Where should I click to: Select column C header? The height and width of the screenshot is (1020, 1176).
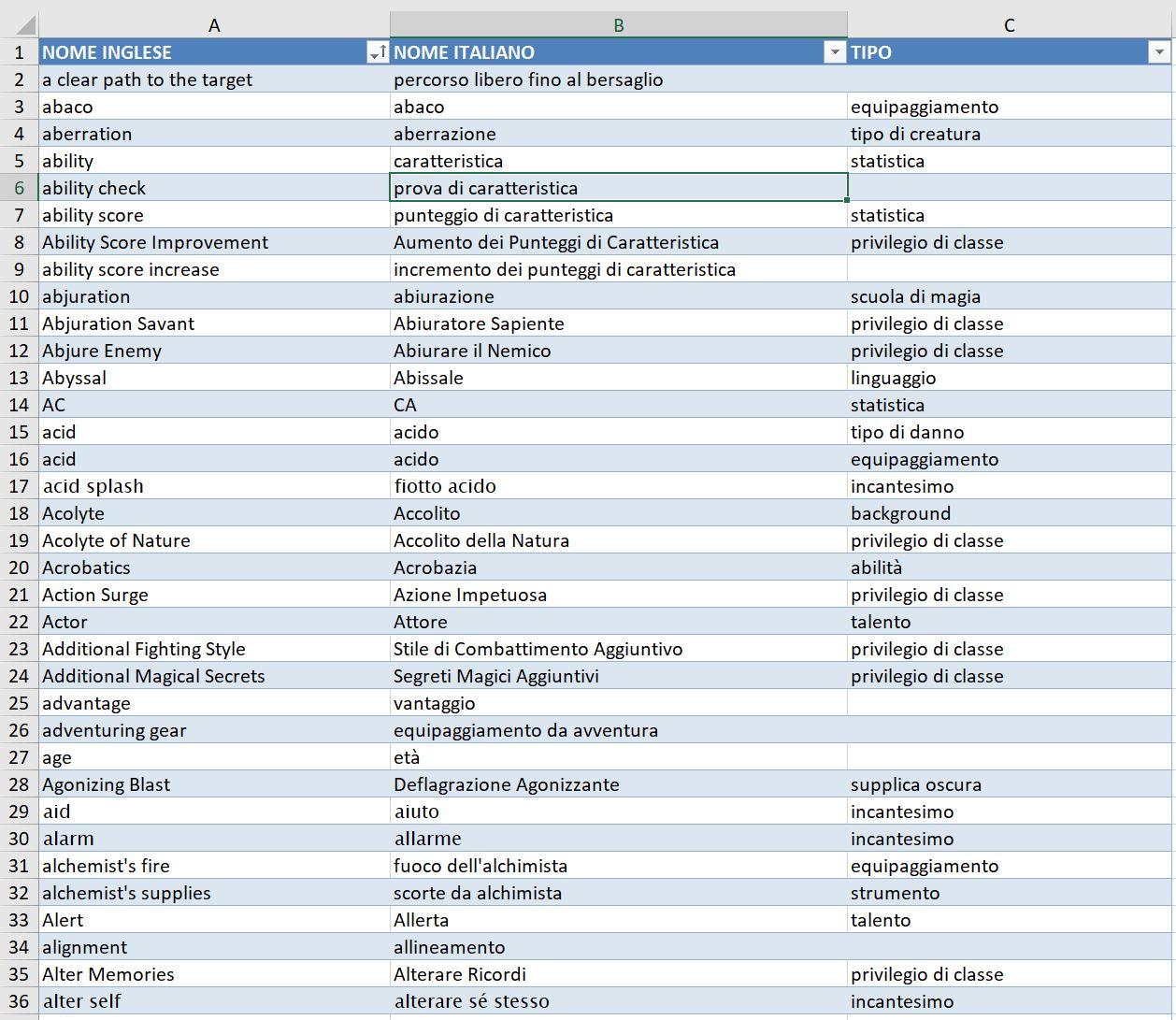(x=1009, y=25)
